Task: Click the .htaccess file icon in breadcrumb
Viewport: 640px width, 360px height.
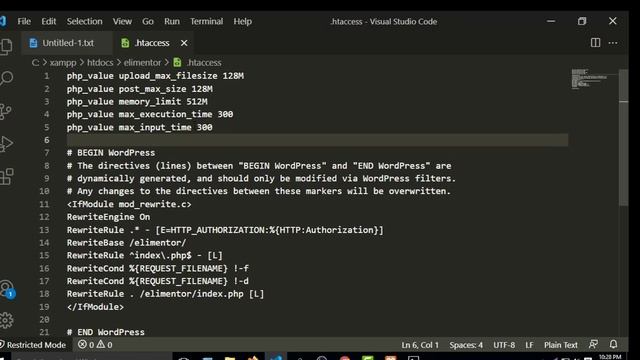Action: click(x=177, y=62)
